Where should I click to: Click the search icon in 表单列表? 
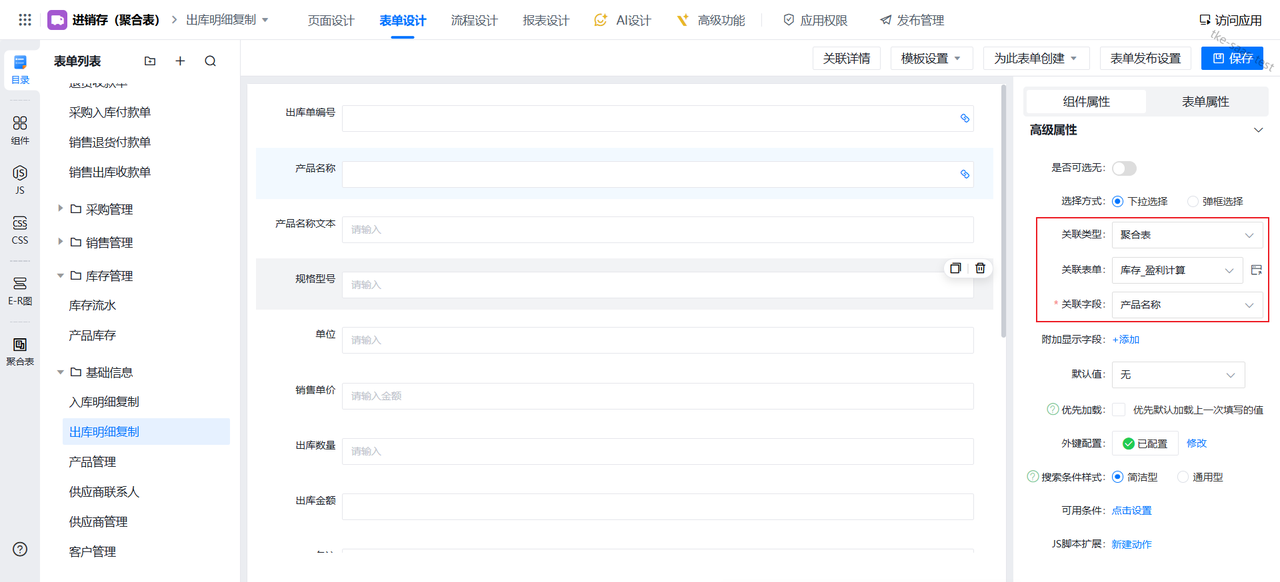click(x=210, y=61)
